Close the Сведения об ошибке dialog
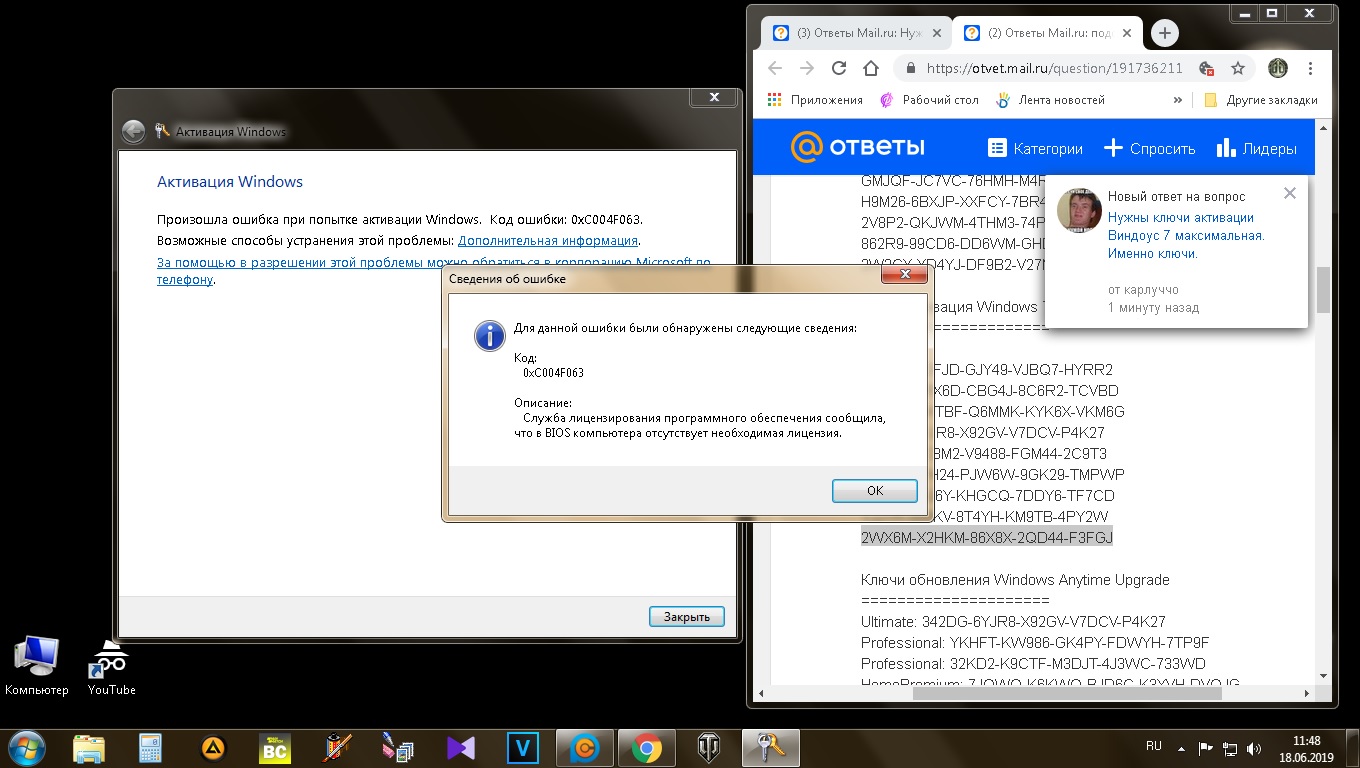Screen dimensions: 1360x768 tap(905, 275)
